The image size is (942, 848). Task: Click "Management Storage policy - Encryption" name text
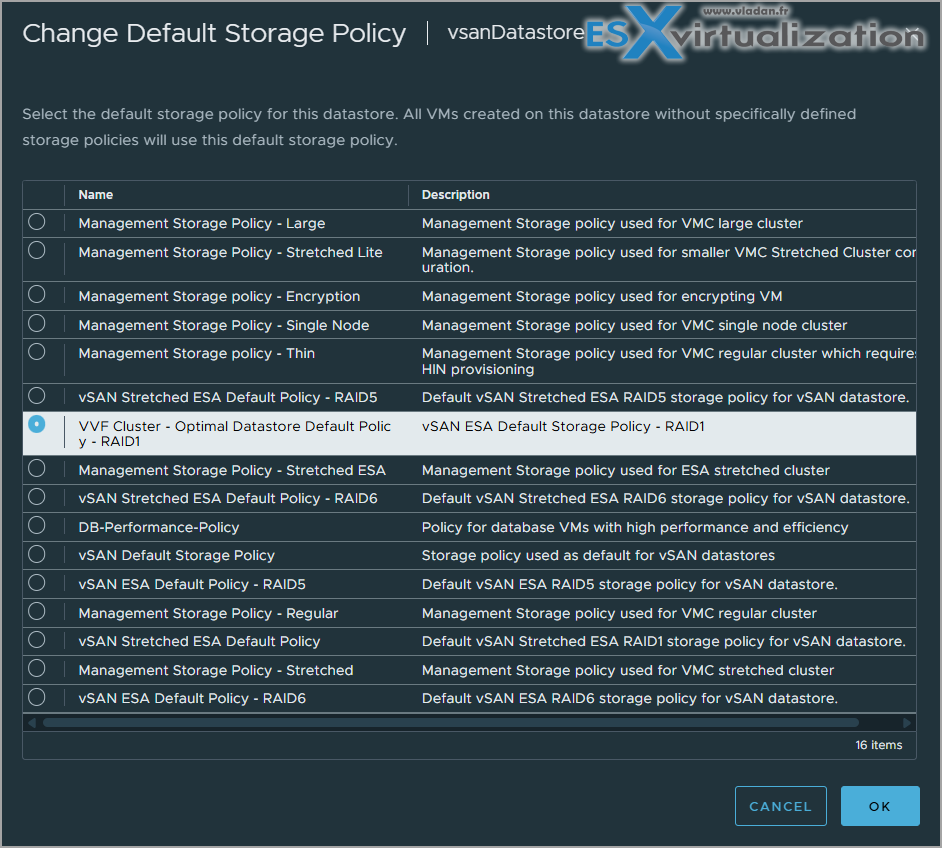pos(219,297)
